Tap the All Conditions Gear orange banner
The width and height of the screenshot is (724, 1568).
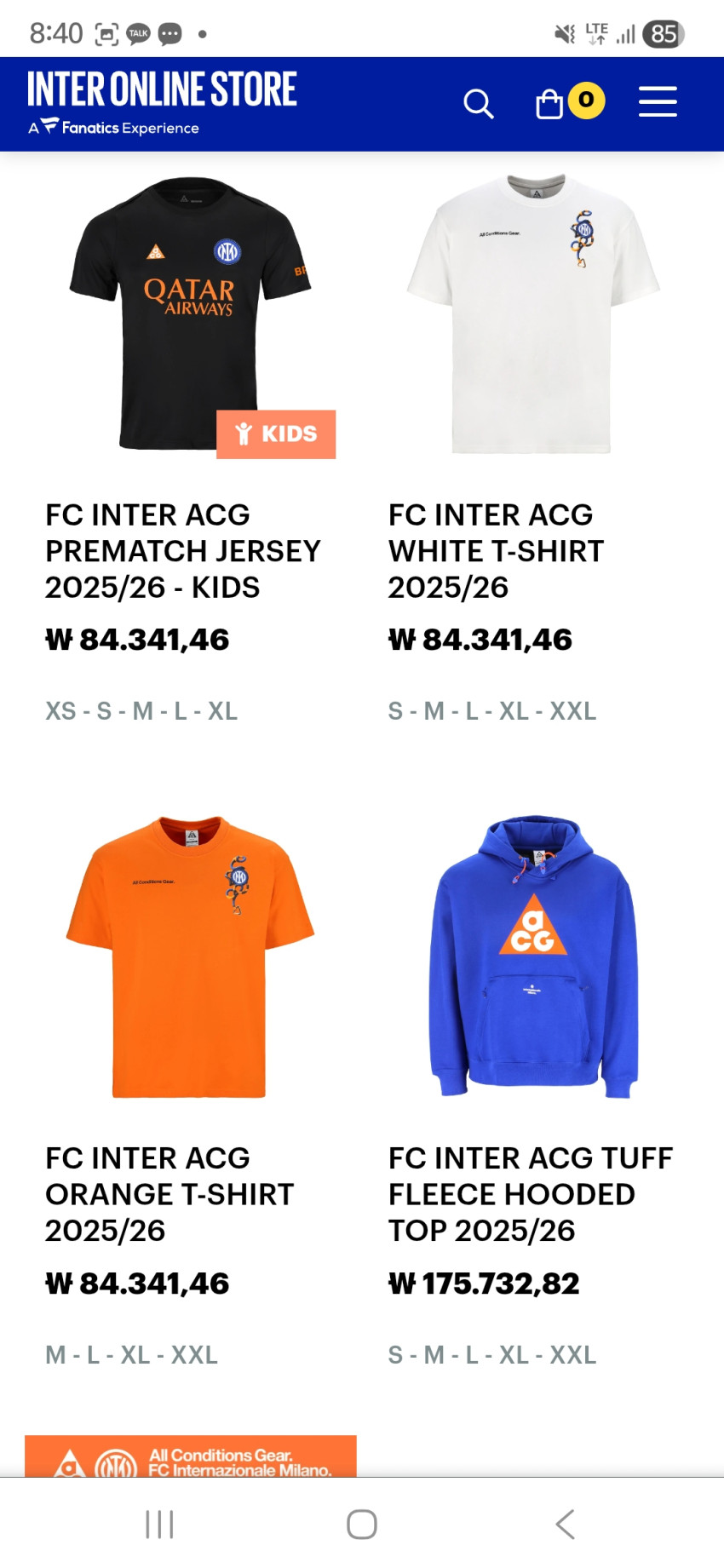(191, 1456)
